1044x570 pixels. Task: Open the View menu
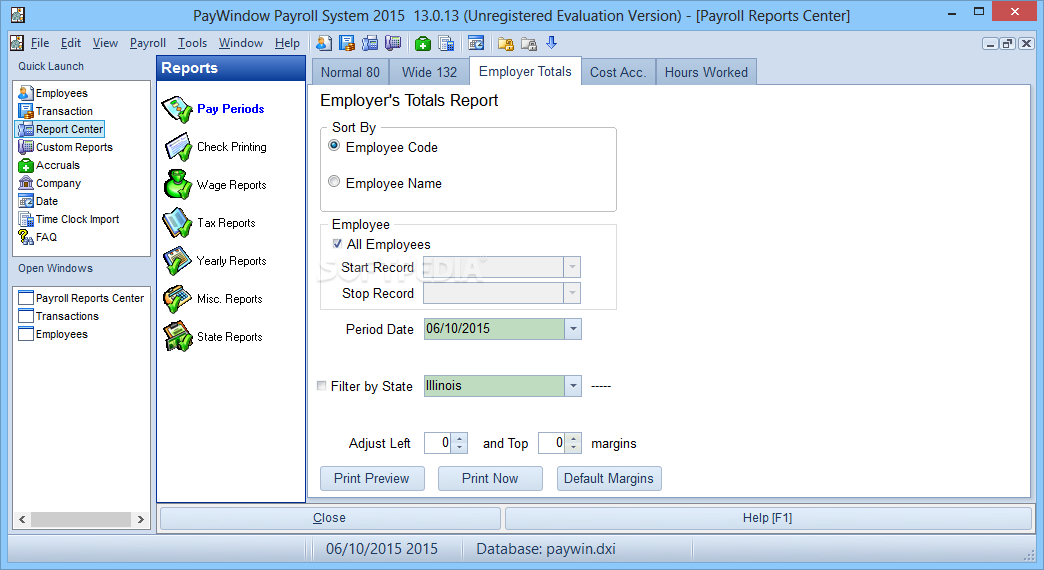(105, 43)
